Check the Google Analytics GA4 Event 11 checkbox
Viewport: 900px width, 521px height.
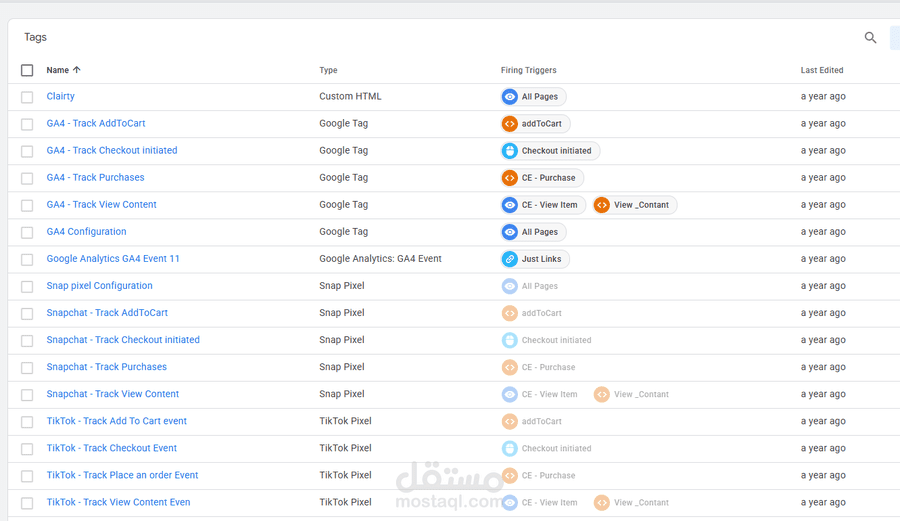click(27, 259)
